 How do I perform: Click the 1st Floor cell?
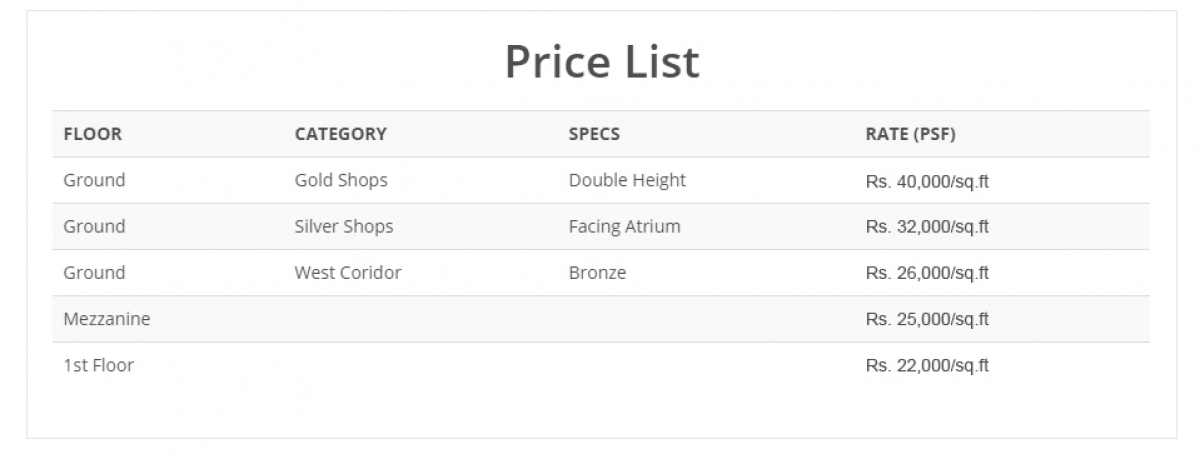click(x=98, y=365)
